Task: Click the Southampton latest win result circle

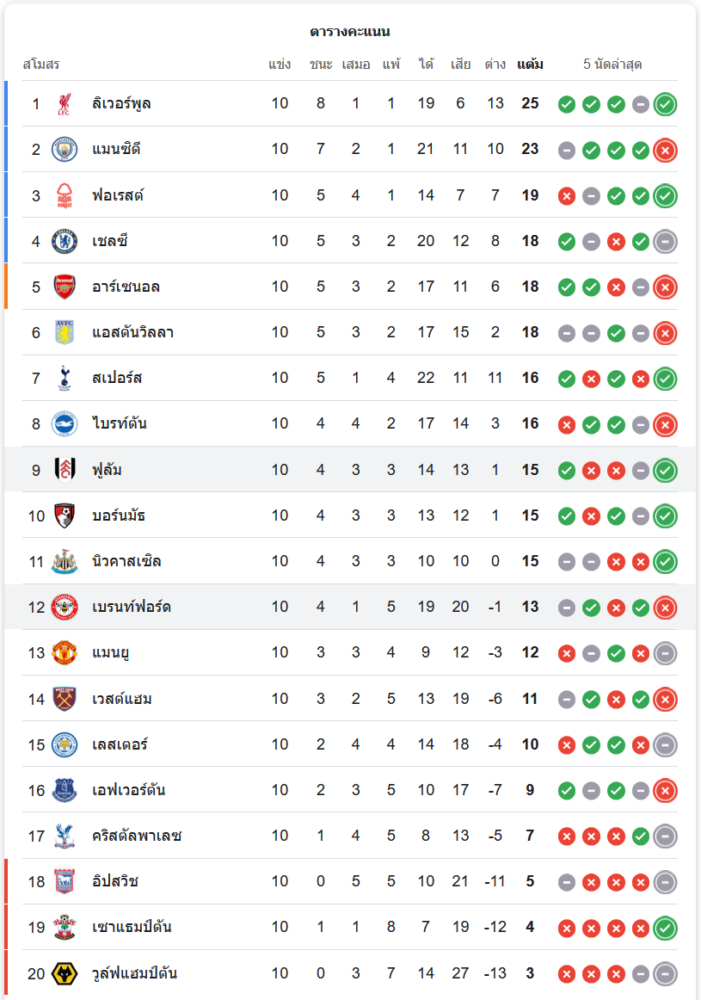Action: (x=665, y=928)
